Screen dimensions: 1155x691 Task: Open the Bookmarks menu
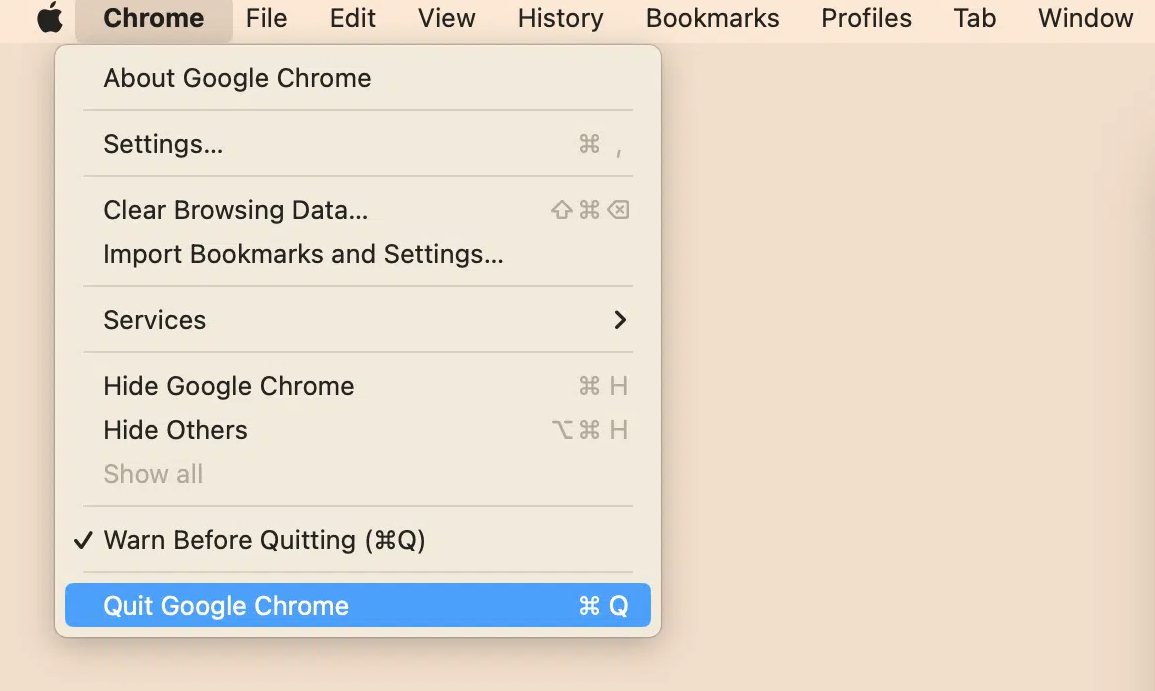[x=712, y=18]
